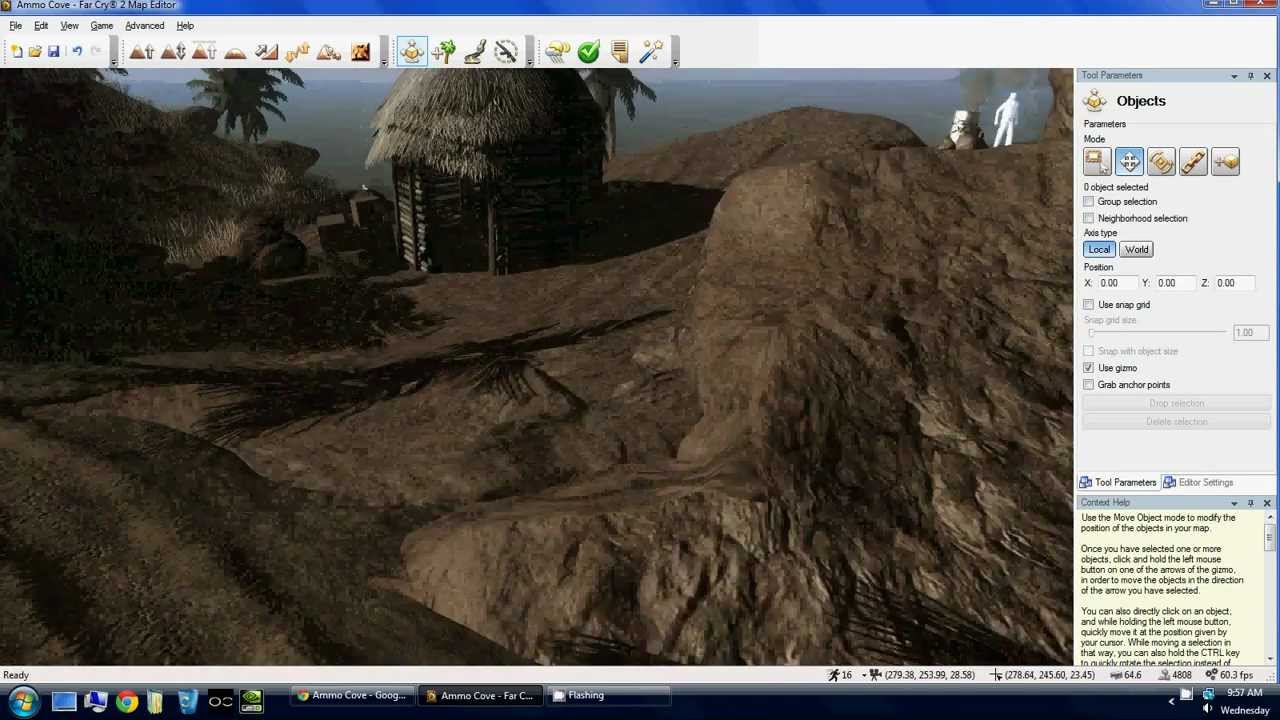Click the Y position input field
The height and width of the screenshot is (720, 1280).
(1175, 283)
